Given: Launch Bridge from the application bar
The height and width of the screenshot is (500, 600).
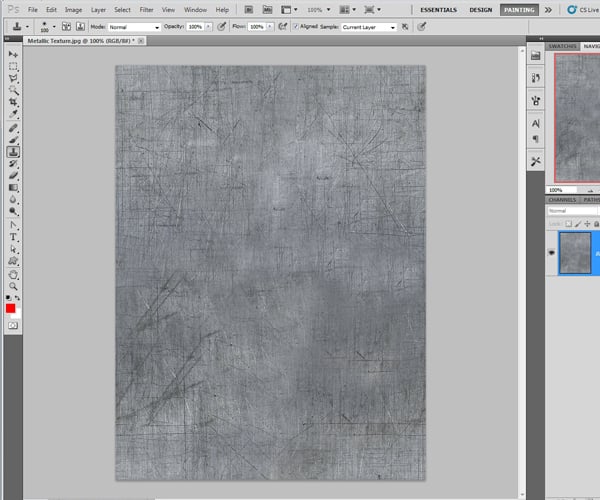Looking at the screenshot, I should pyautogui.click(x=249, y=10).
